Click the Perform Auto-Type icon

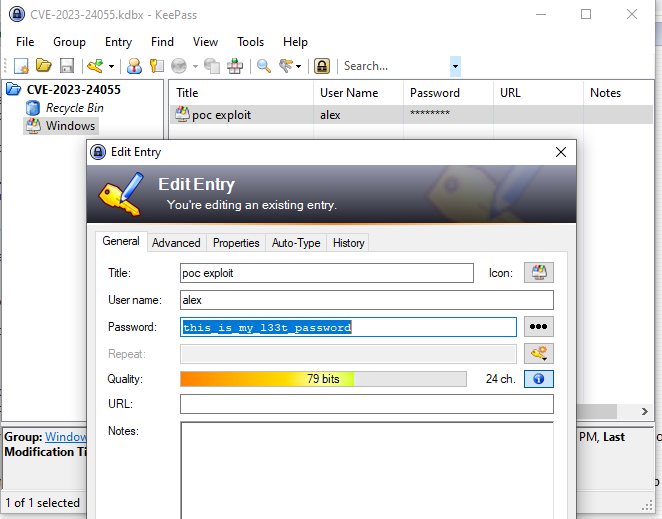tap(235, 66)
